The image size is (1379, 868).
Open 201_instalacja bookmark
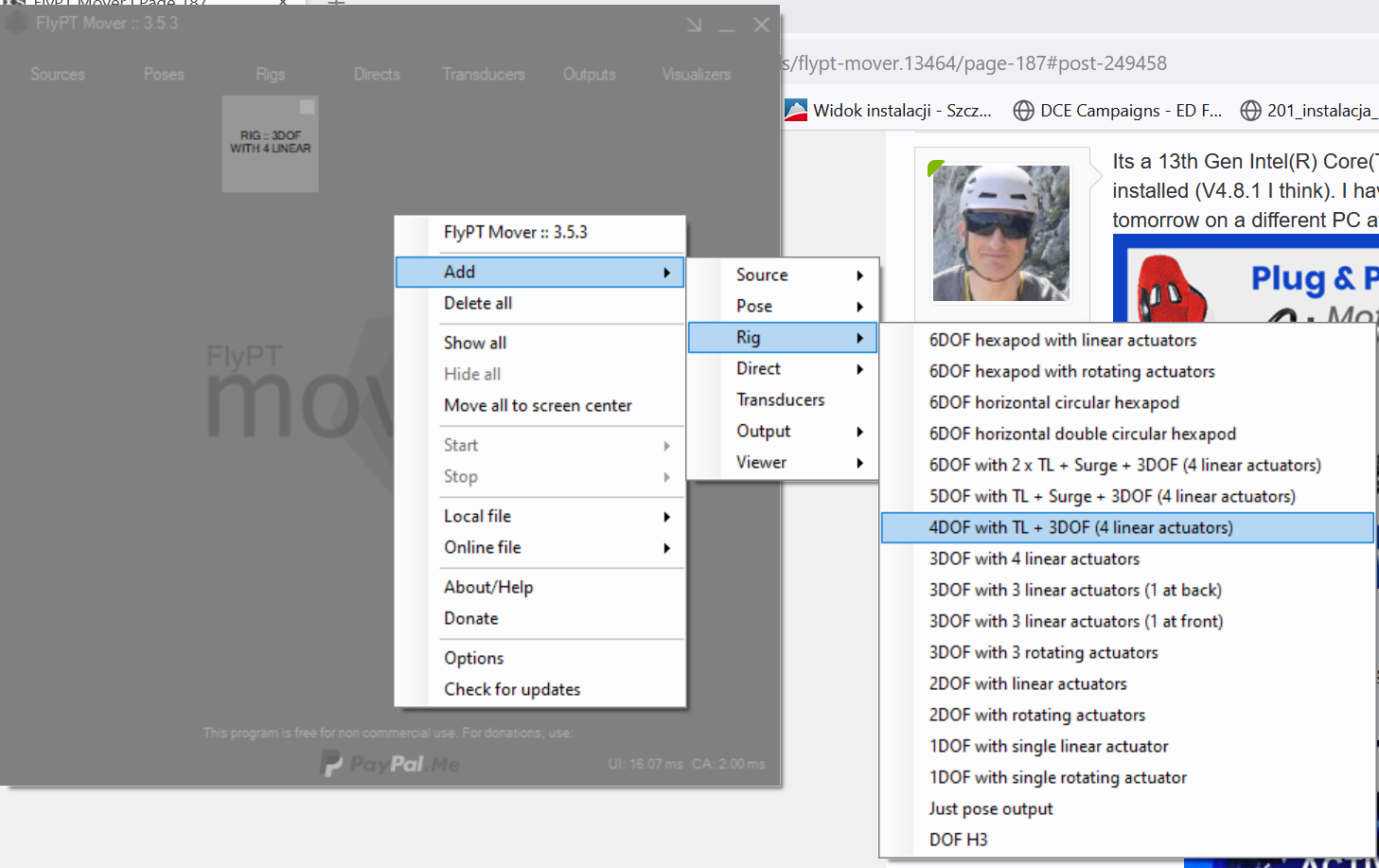click(x=1309, y=111)
